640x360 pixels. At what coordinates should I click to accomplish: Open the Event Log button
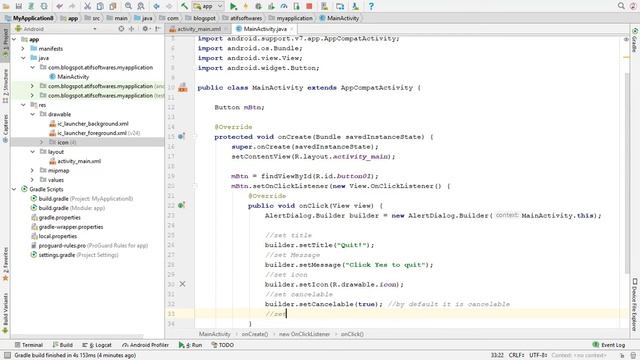(609, 345)
